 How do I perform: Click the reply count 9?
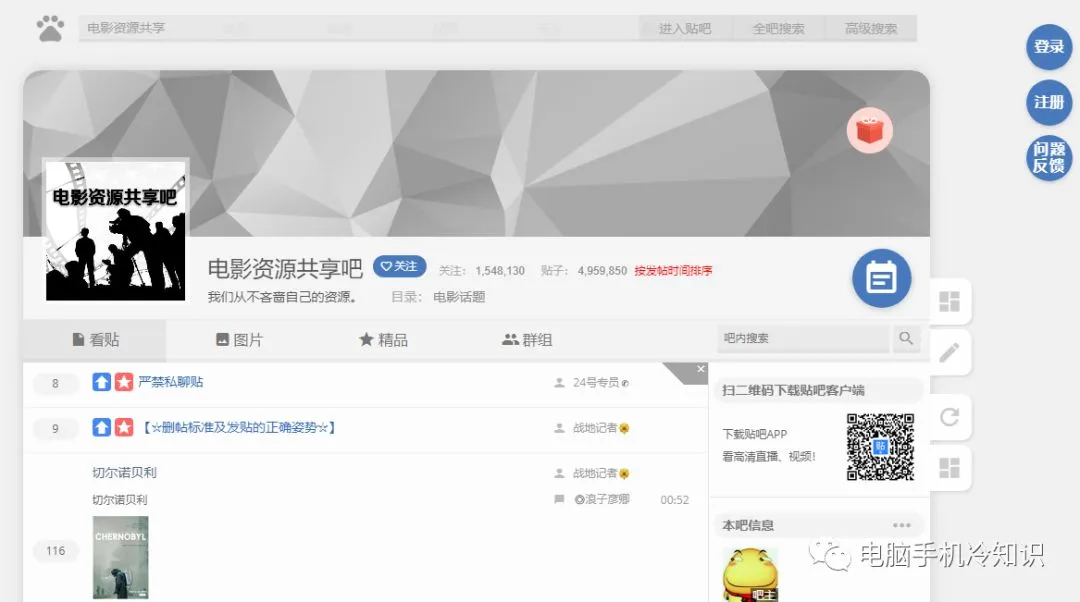tap(56, 428)
